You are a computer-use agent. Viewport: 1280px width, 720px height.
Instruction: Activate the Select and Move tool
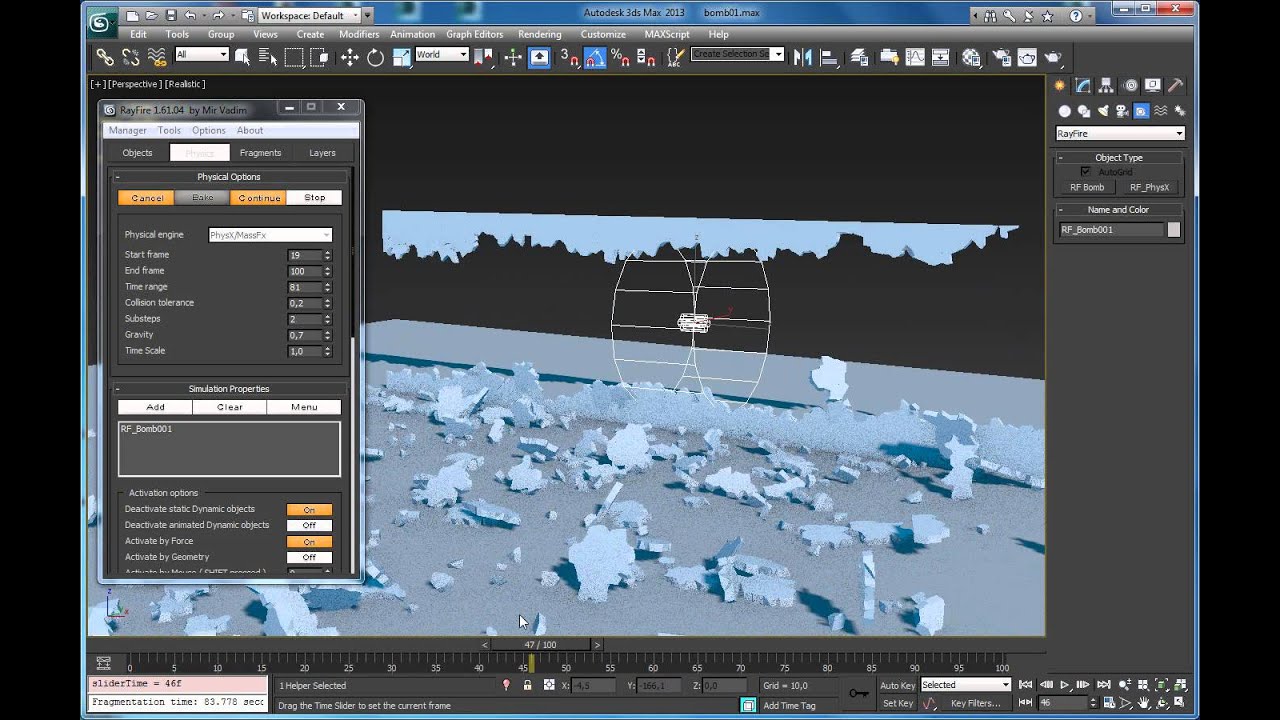pyautogui.click(x=349, y=57)
